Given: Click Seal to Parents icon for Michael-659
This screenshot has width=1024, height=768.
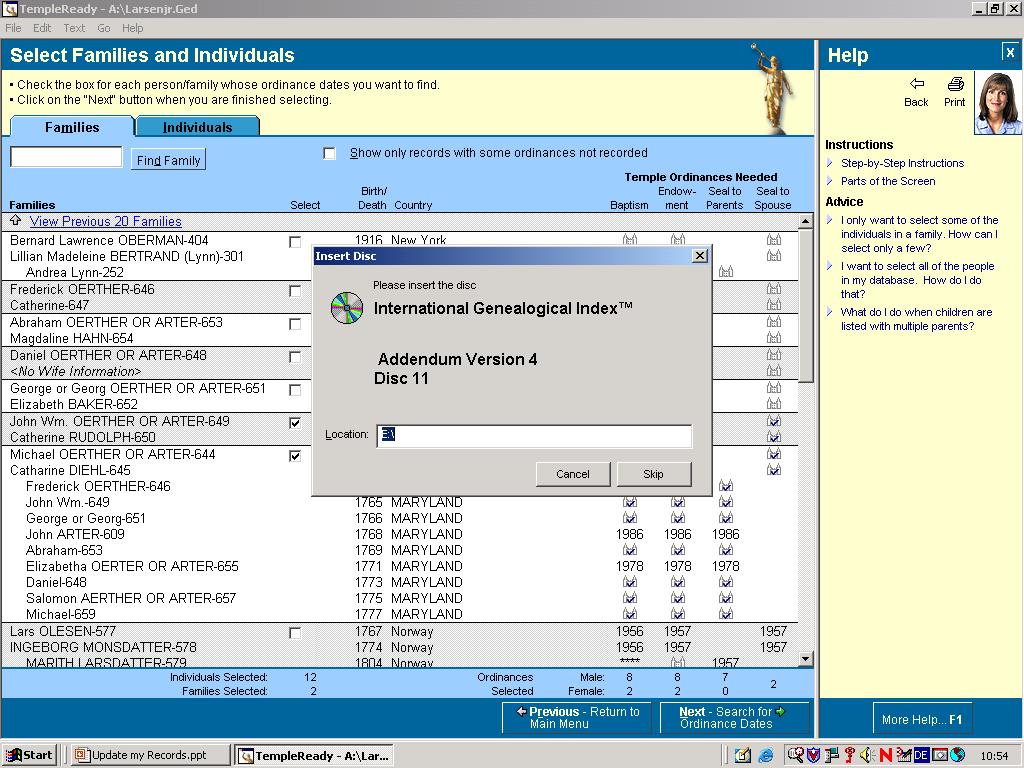Looking at the screenshot, I should point(726,614).
